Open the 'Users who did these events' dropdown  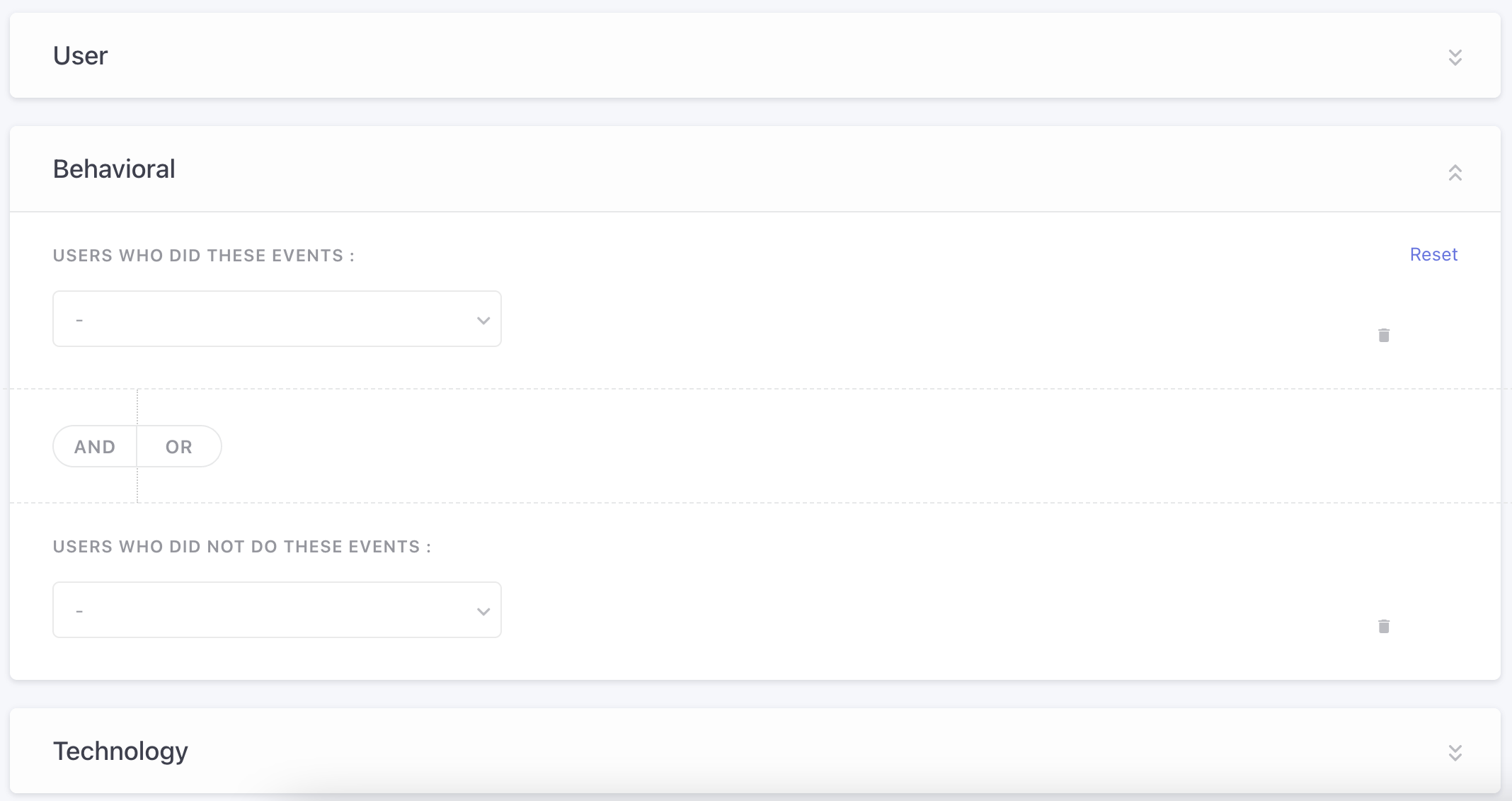[277, 319]
